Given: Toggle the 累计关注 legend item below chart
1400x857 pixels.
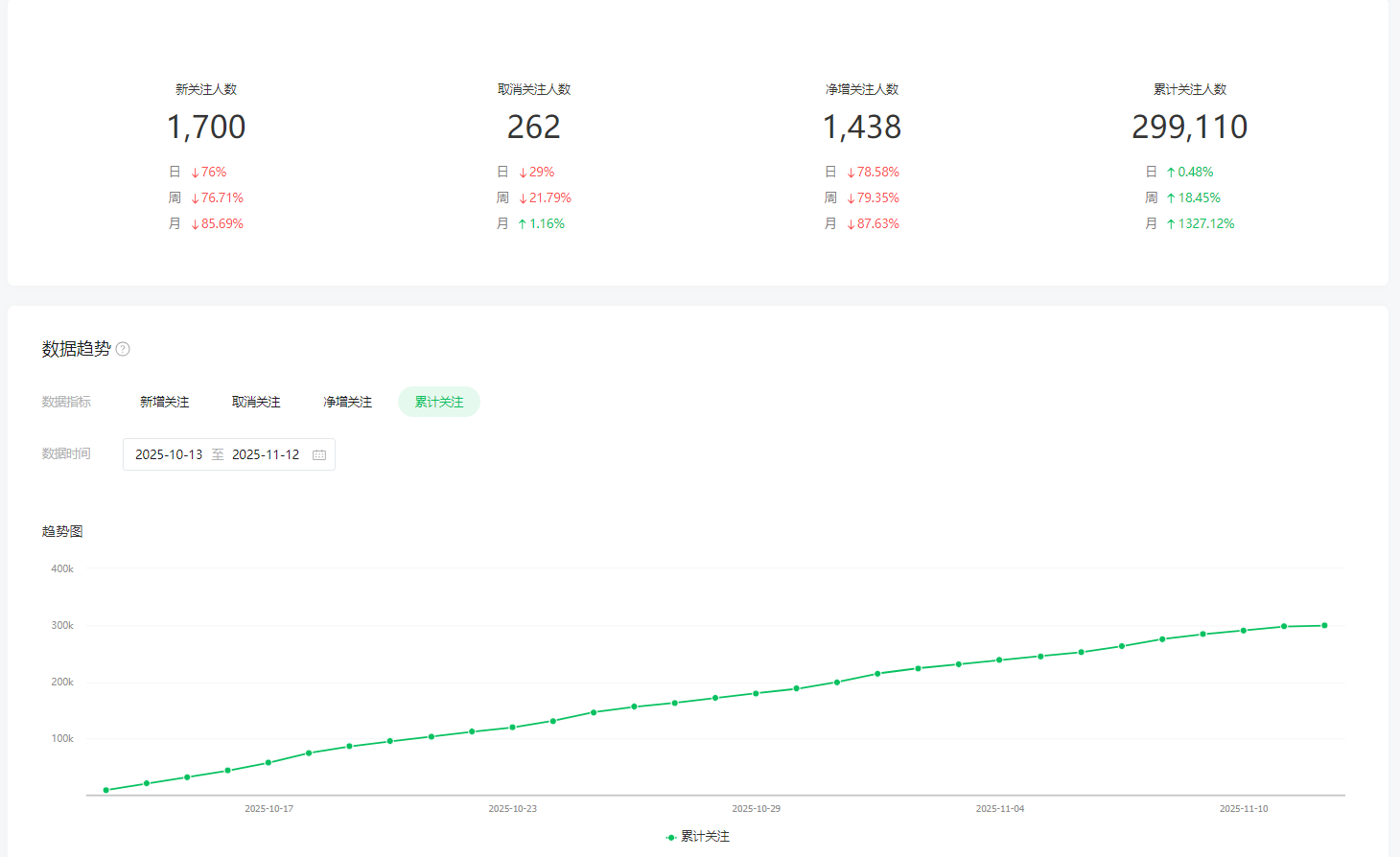Looking at the screenshot, I should (698, 837).
